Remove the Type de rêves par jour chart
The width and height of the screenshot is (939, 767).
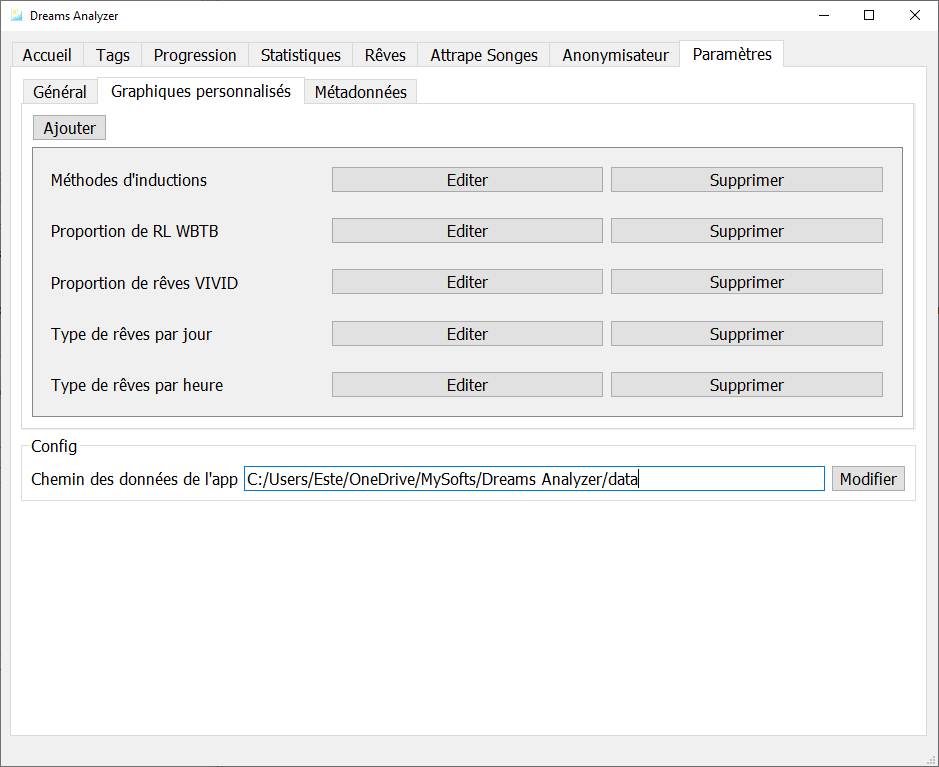click(x=747, y=334)
